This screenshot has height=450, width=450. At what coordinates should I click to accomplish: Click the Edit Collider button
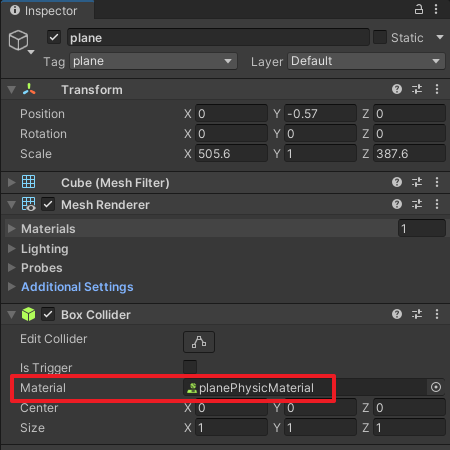point(199,342)
